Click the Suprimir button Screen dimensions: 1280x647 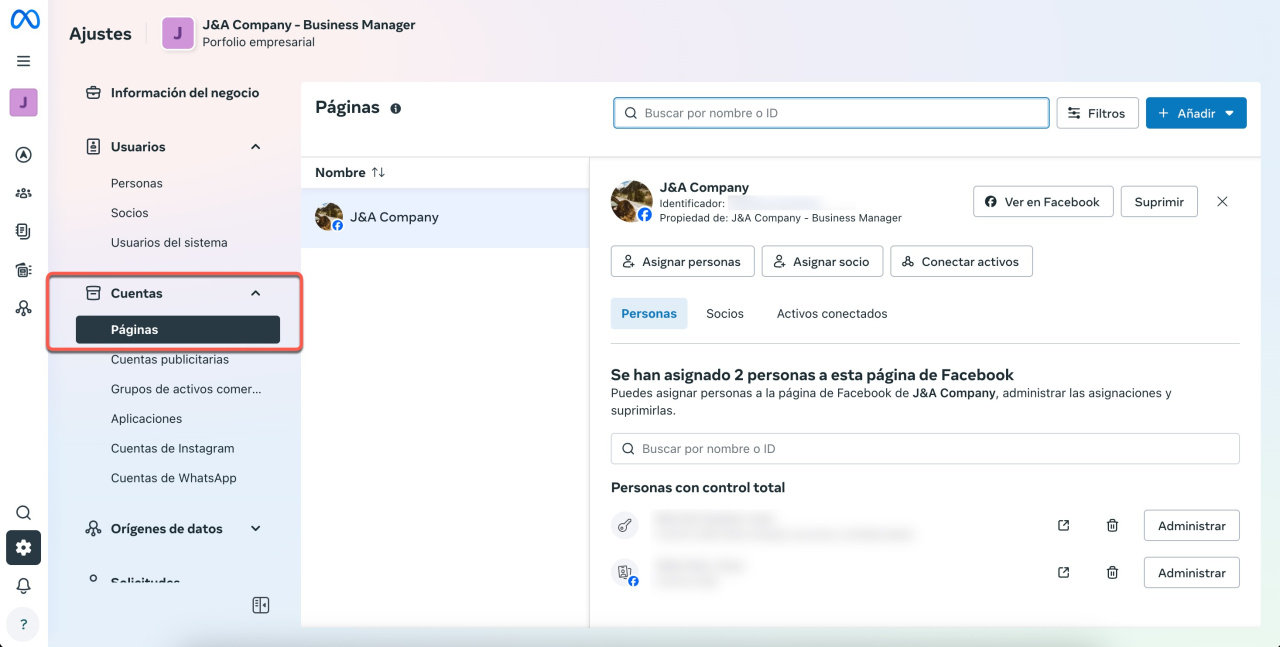(x=1159, y=201)
